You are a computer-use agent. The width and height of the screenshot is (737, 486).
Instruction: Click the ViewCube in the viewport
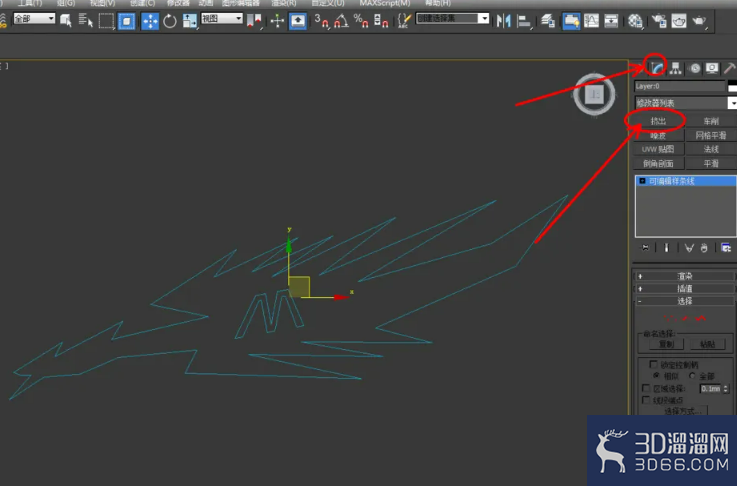594,94
